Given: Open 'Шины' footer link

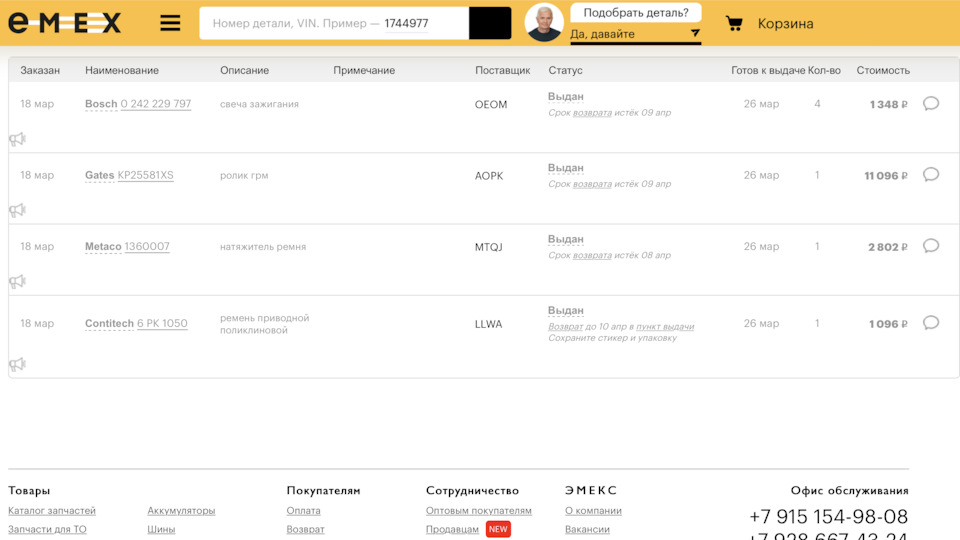Looking at the screenshot, I should (x=161, y=529).
